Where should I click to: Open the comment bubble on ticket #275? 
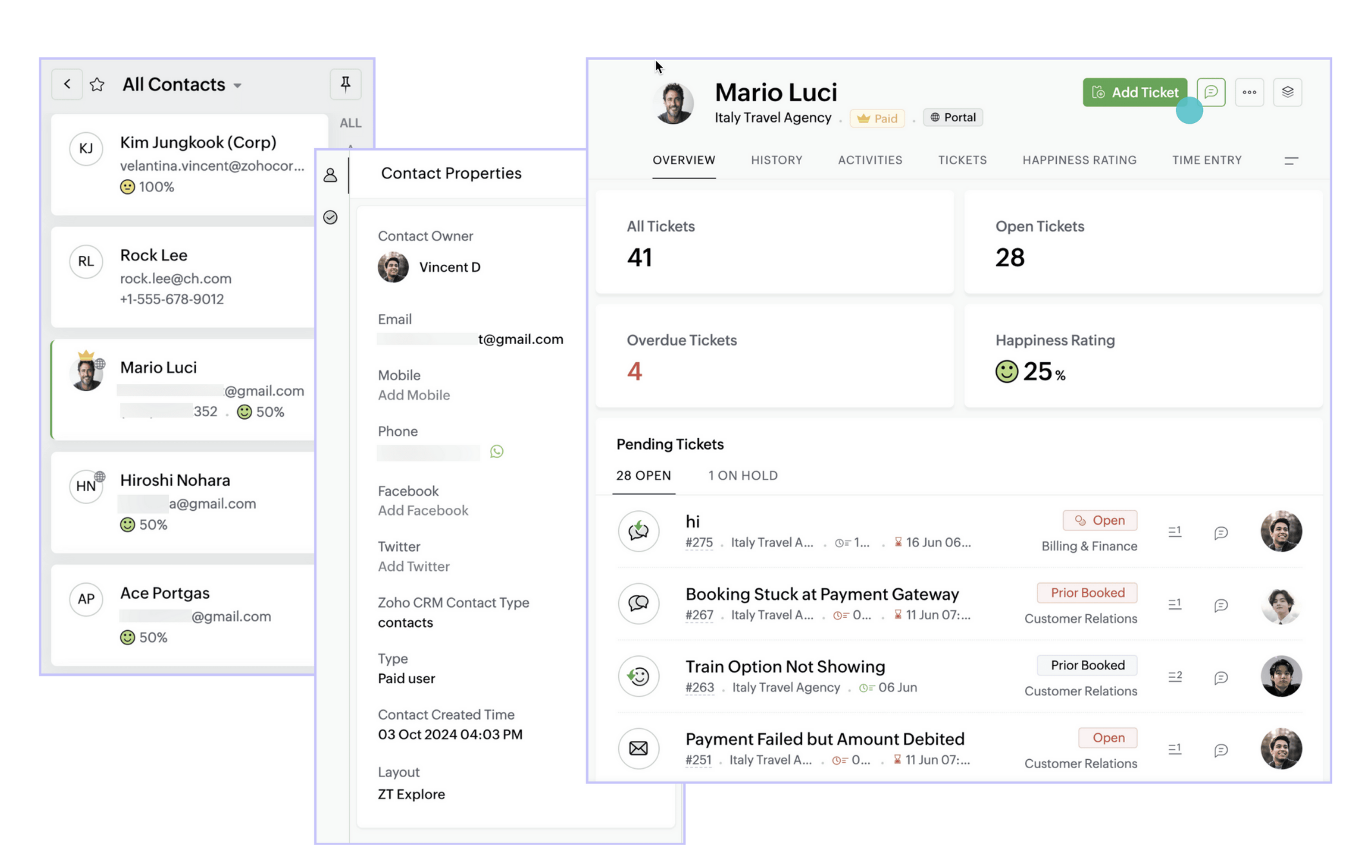[x=1220, y=532]
